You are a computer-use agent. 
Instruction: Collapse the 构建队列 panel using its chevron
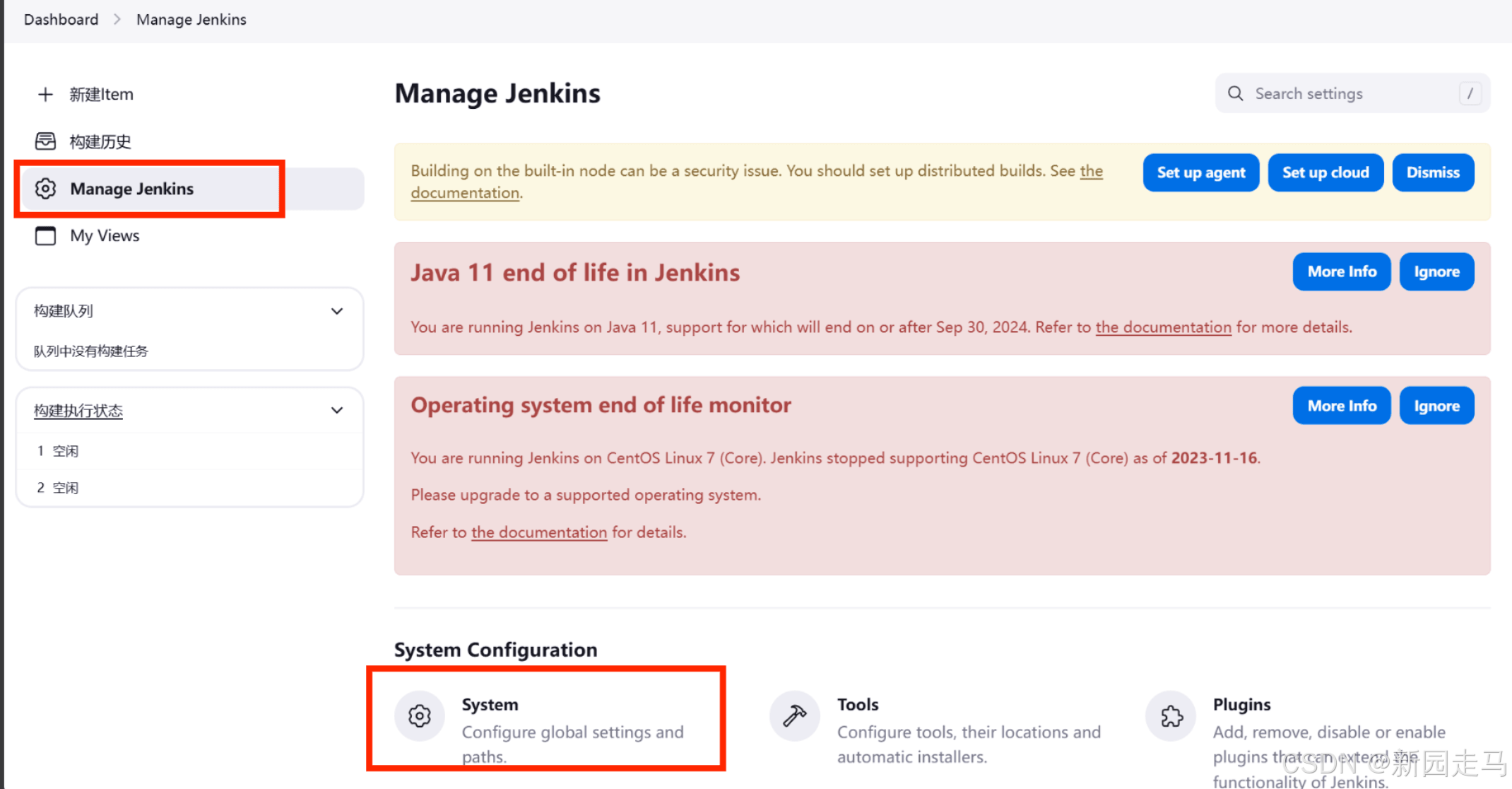pyautogui.click(x=337, y=311)
